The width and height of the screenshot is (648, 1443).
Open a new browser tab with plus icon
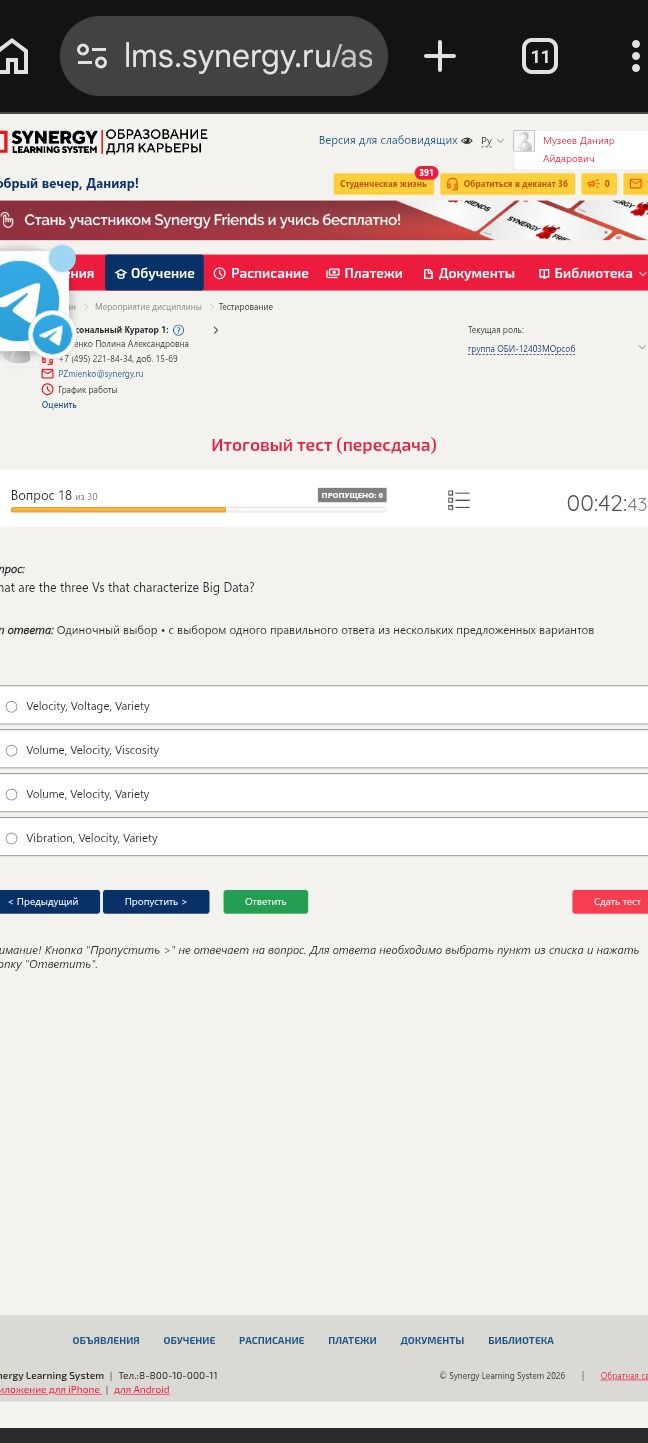(440, 56)
